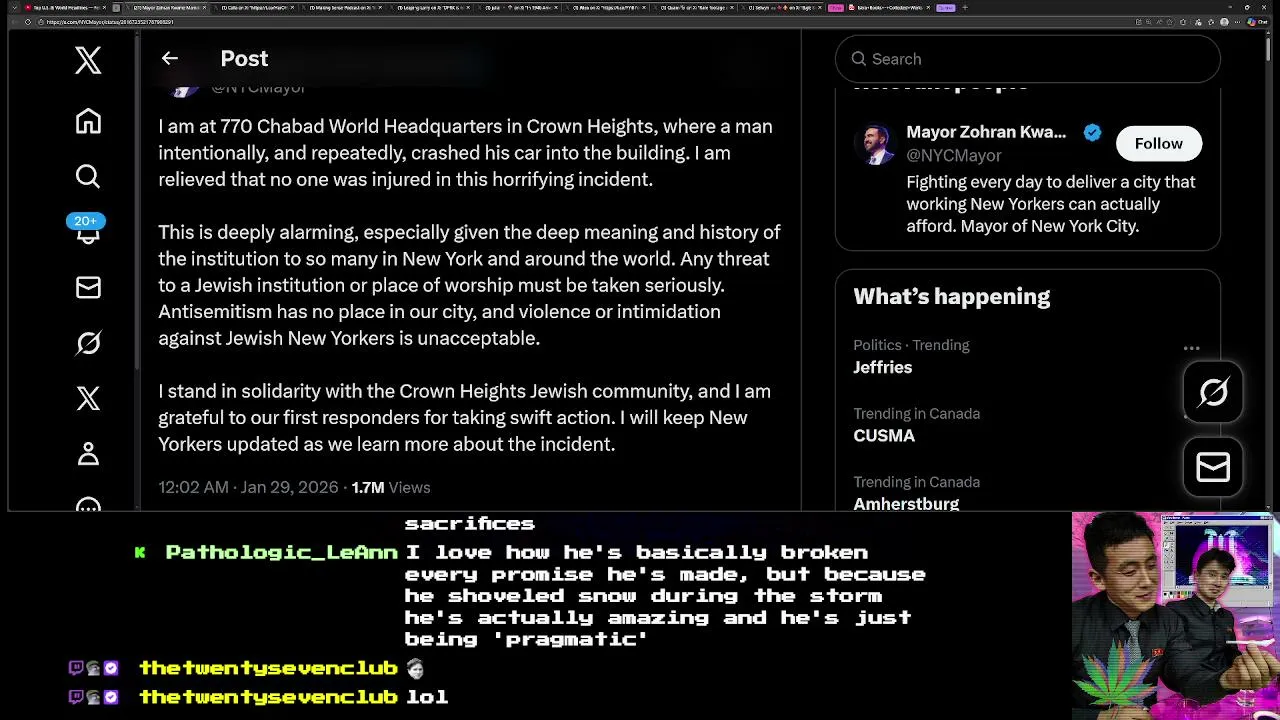This screenshot has height=720, width=1280.
Task: Open the CUSMA trending topic
Action: coord(884,435)
